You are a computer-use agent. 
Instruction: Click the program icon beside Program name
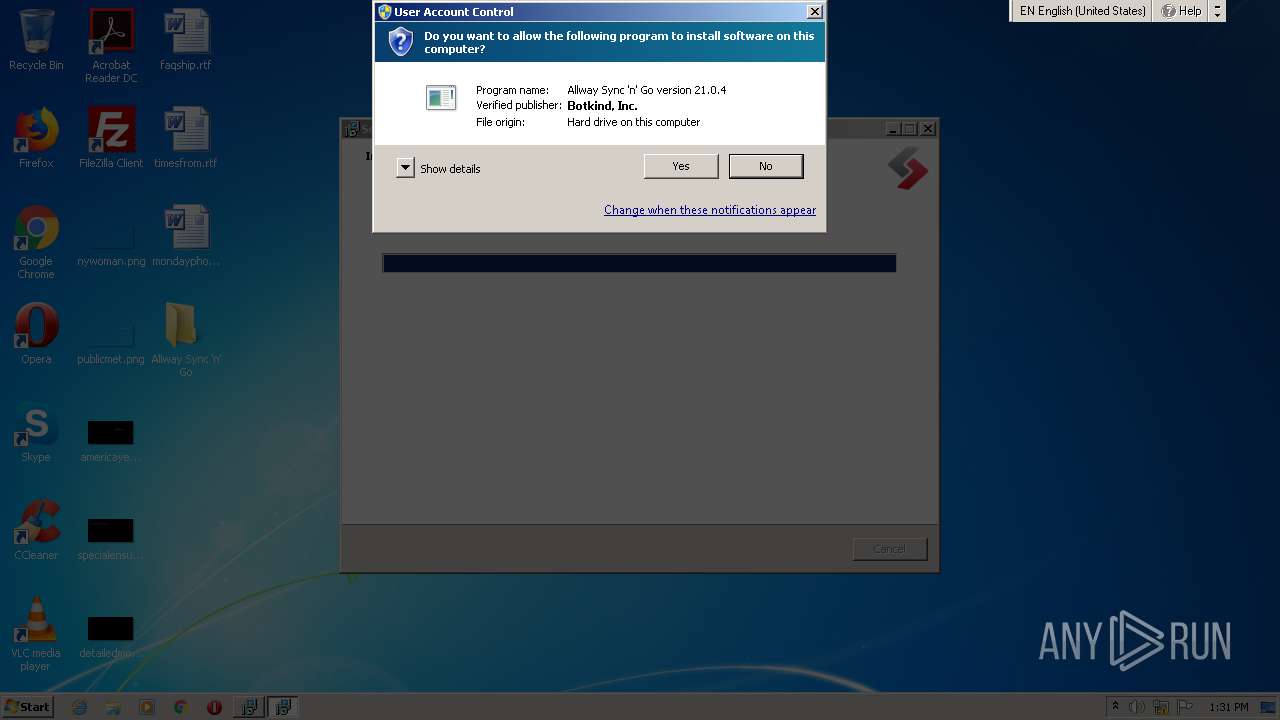pos(441,97)
